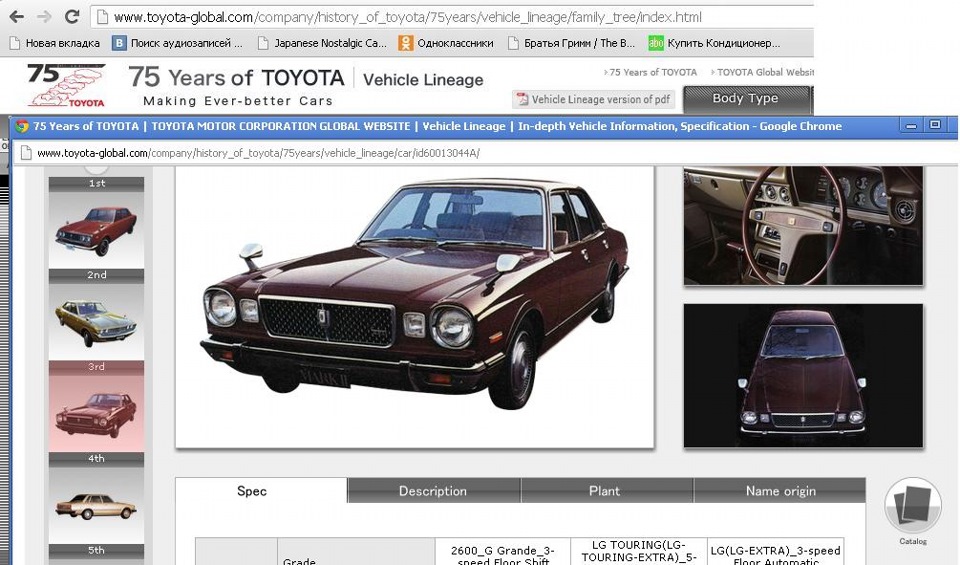Click the popup window URL field
The height and width of the screenshot is (565, 960).
(x=484, y=153)
